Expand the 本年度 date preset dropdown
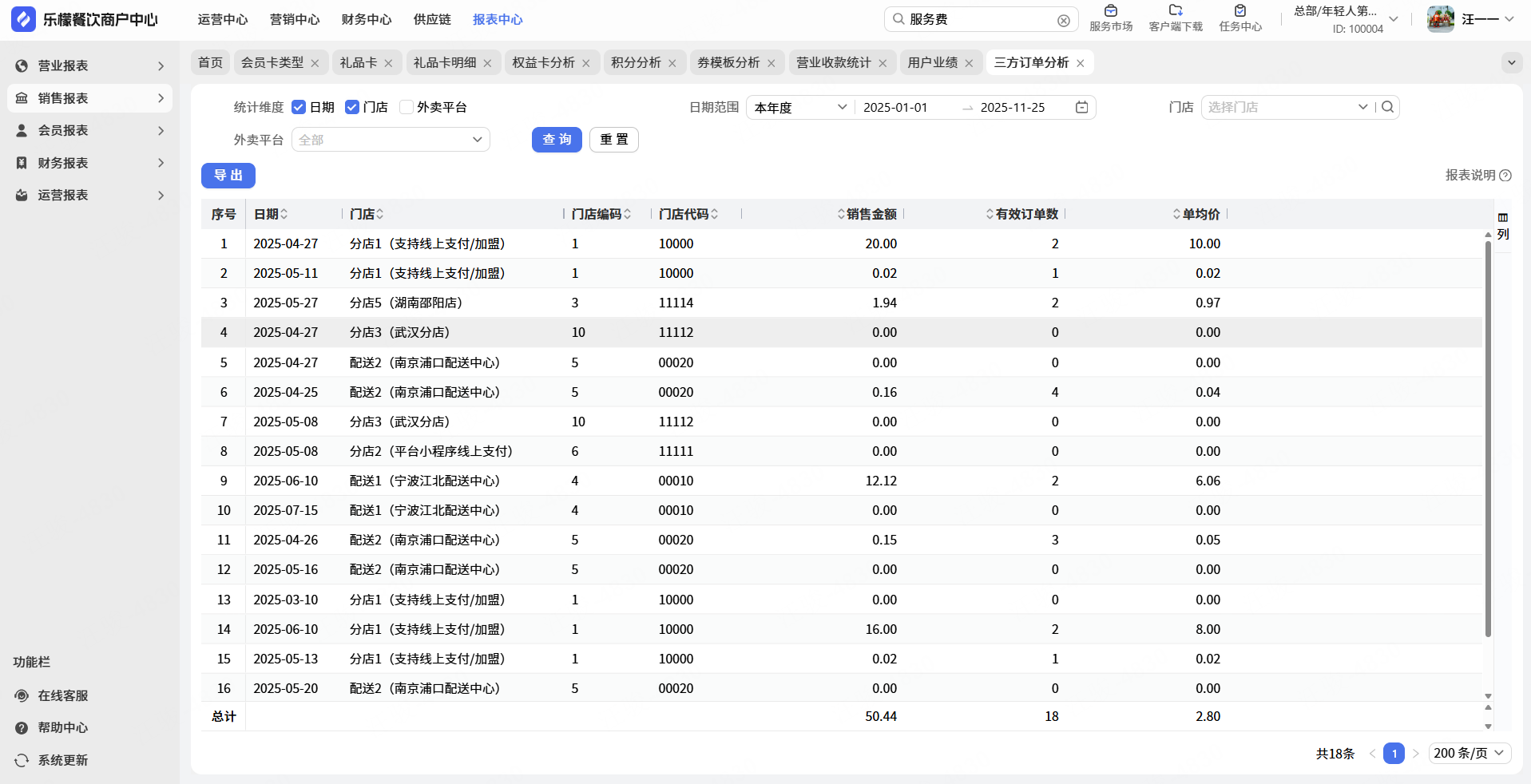This screenshot has width=1531, height=784. (x=799, y=107)
